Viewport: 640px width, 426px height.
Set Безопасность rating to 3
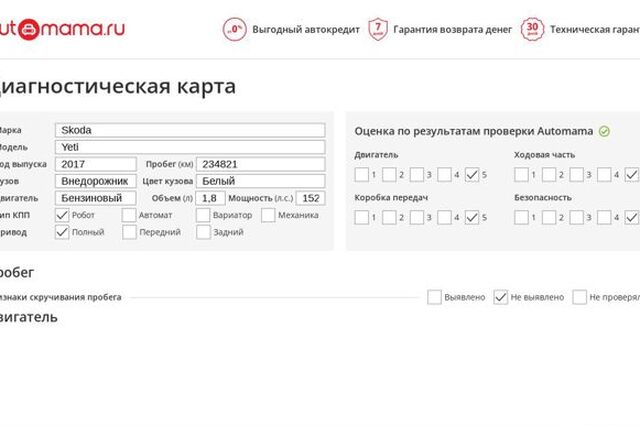[x=577, y=217]
